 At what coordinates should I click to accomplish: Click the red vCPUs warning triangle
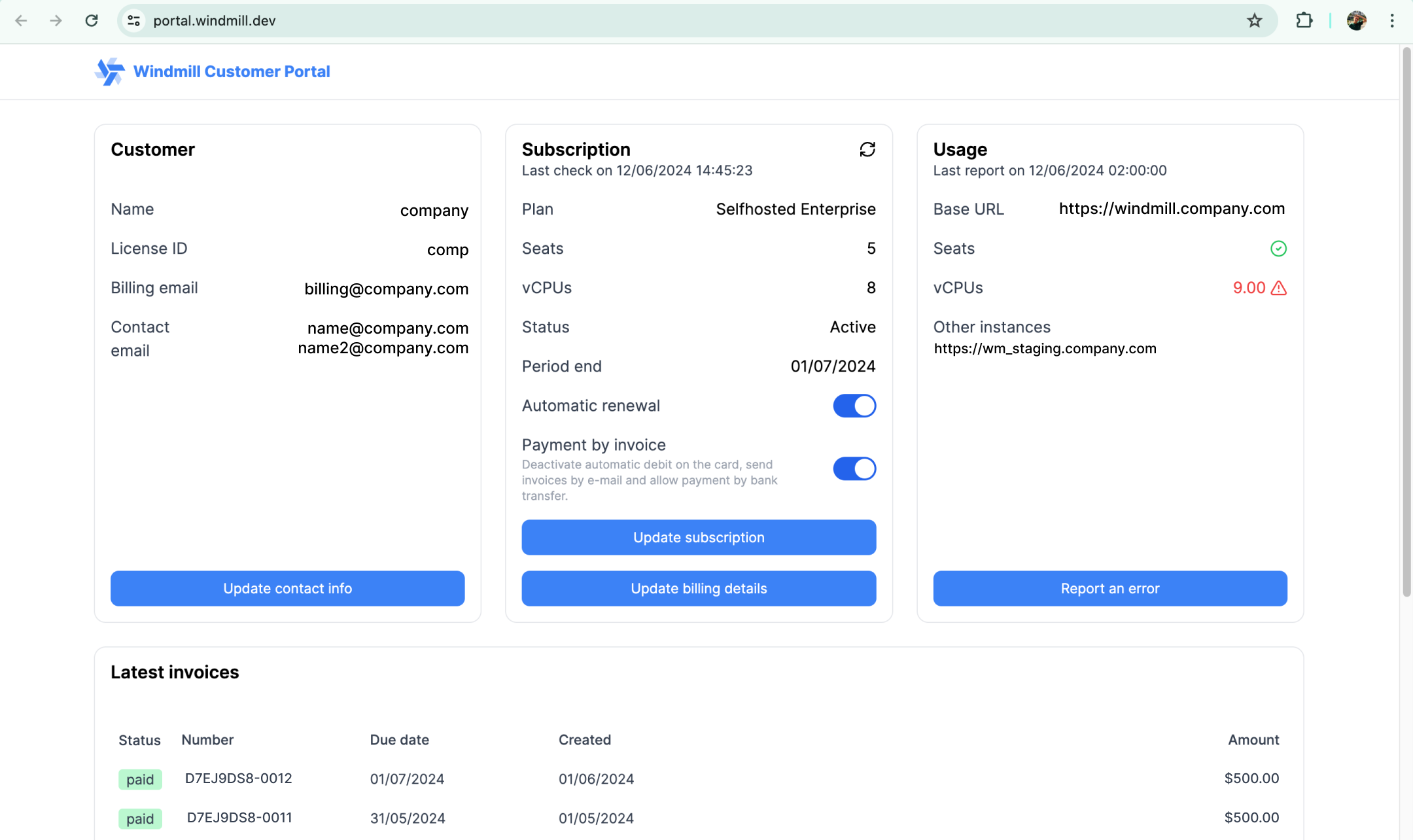pyautogui.click(x=1279, y=288)
